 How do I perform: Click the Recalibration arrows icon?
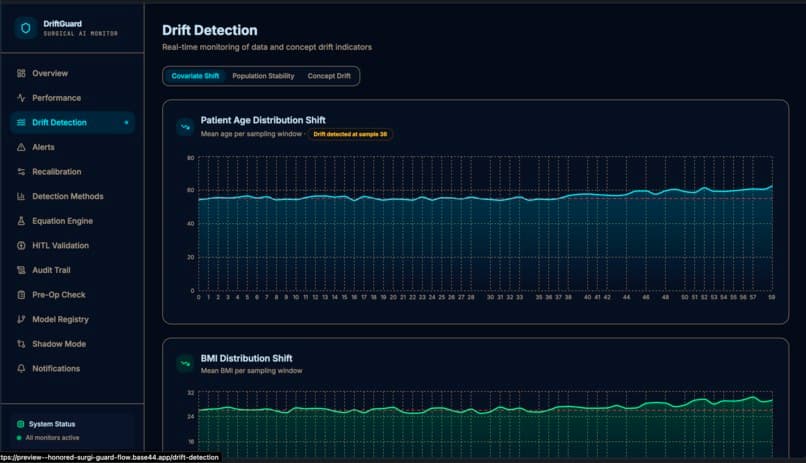coord(21,172)
